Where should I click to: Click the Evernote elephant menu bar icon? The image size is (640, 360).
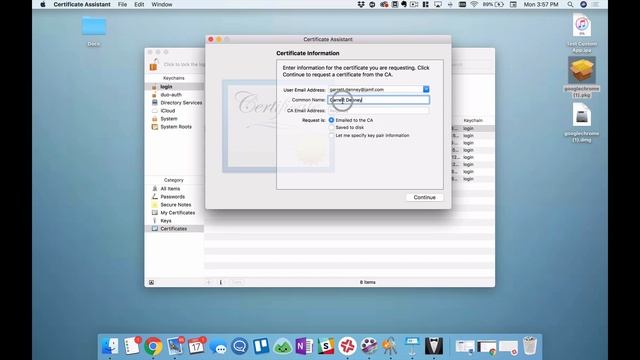click(404, 4)
